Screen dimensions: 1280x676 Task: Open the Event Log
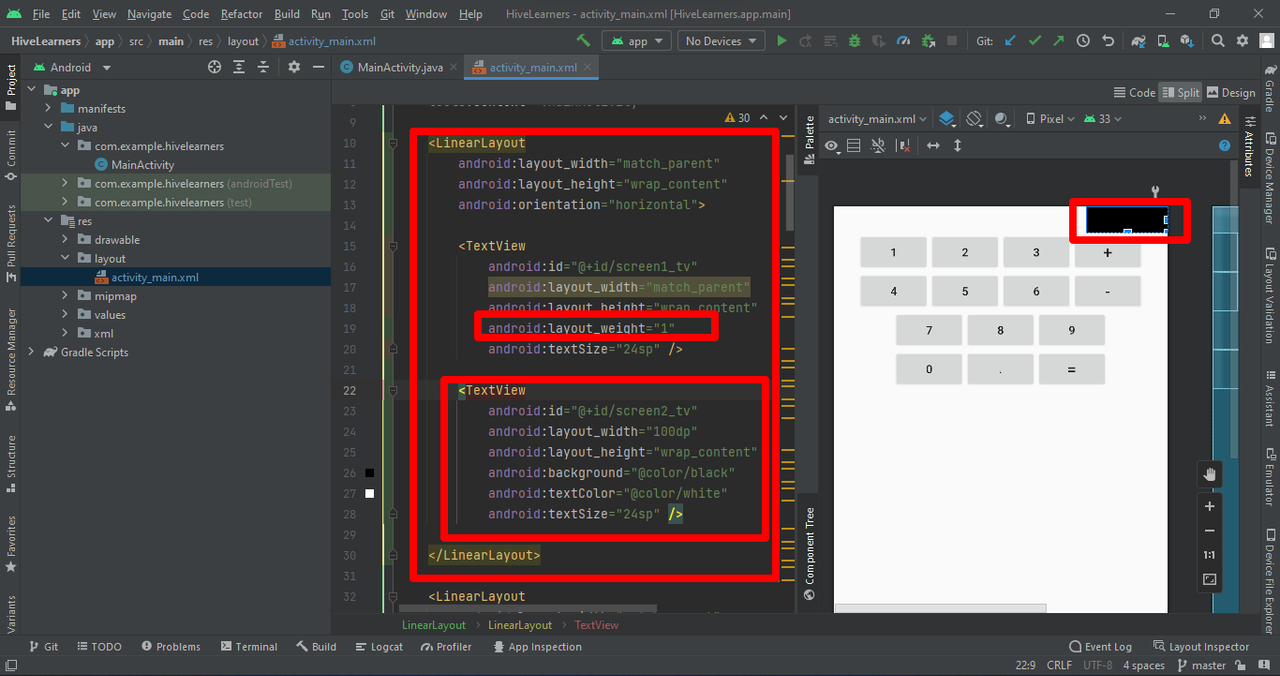pos(1100,647)
